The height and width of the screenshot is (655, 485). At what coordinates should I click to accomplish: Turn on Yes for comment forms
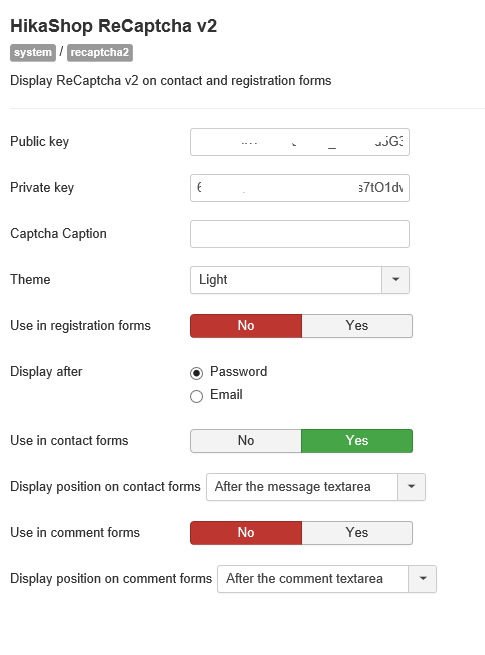[x=357, y=533]
